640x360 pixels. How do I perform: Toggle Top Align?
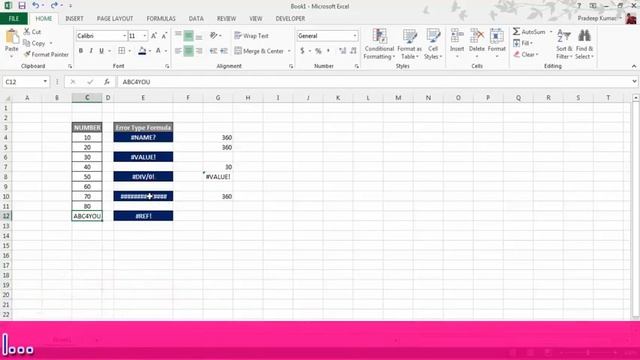click(x=178, y=36)
